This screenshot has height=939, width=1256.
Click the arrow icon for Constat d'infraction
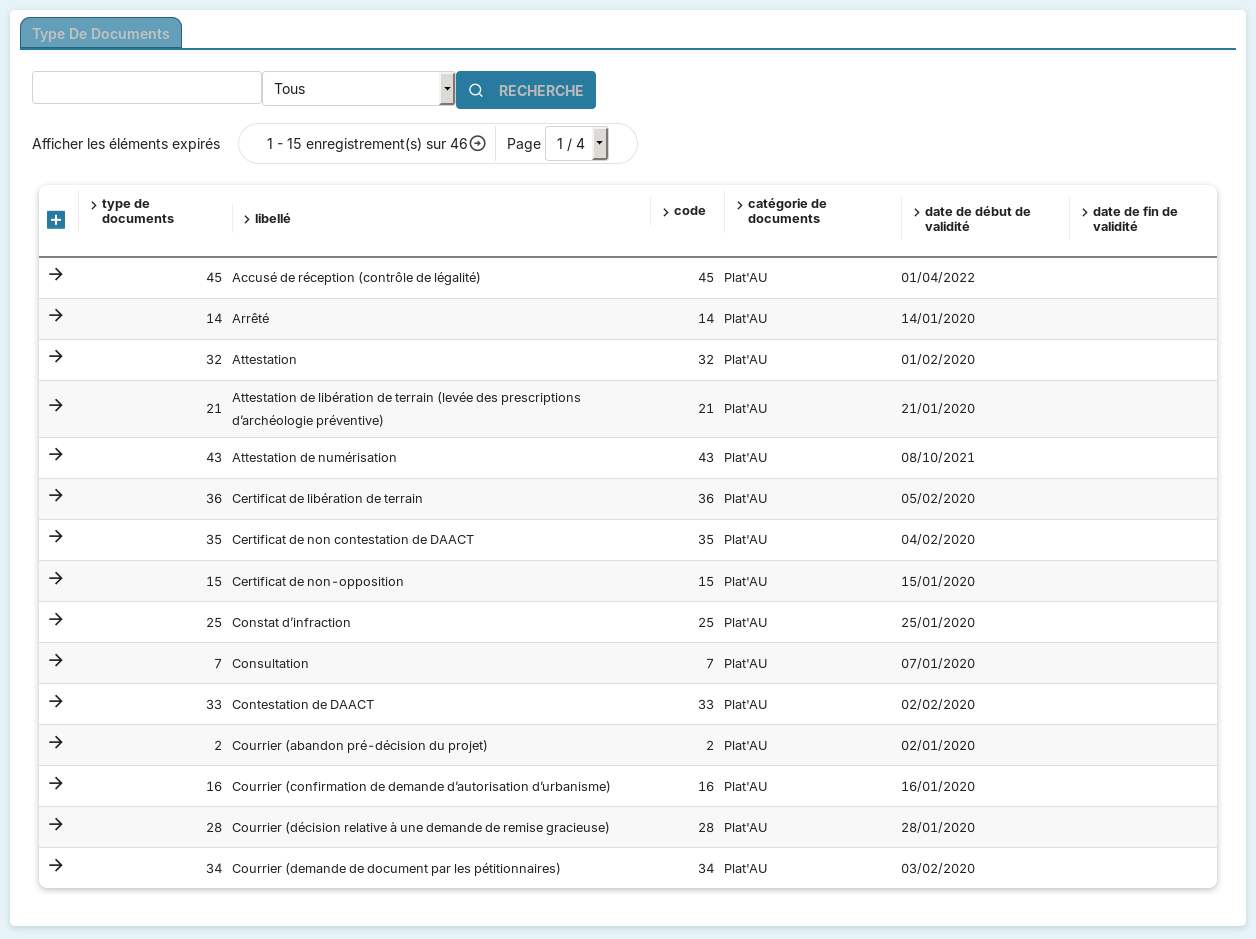pyautogui.click(x=56, y=620)
